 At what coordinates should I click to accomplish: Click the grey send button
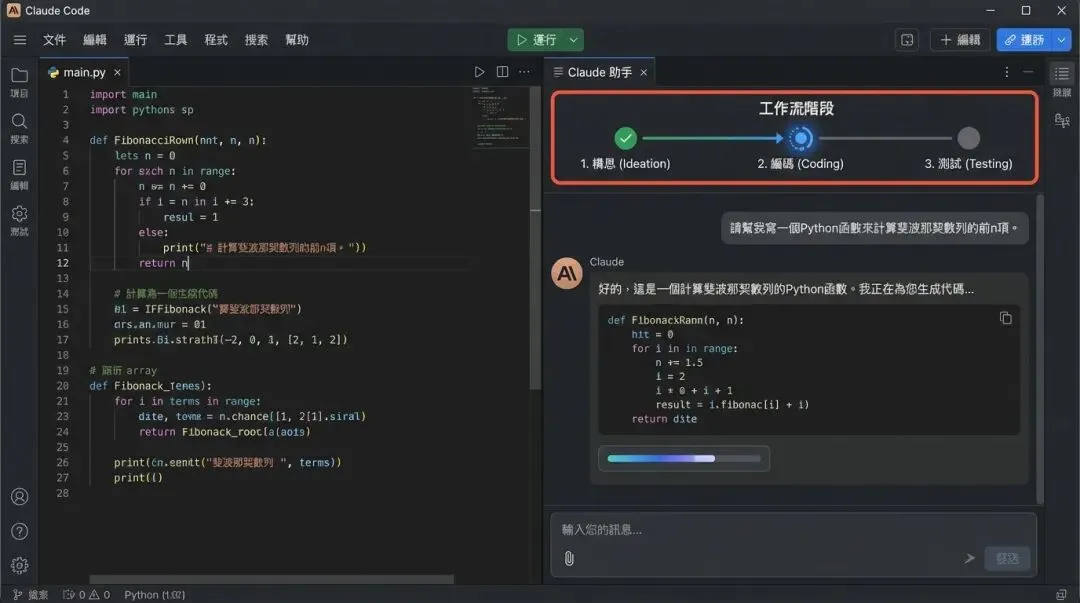point(1007,558)
